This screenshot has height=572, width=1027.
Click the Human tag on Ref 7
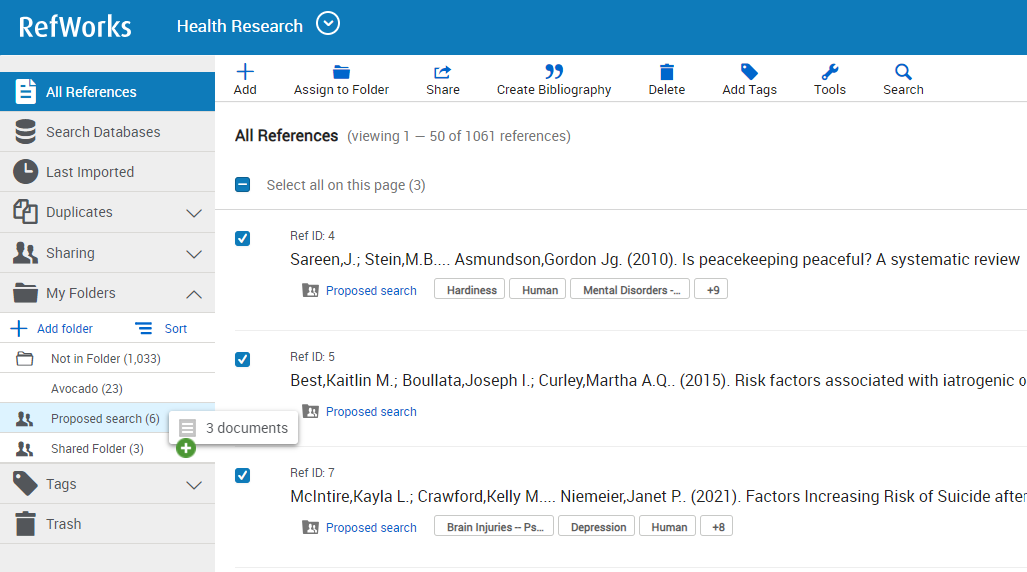pyautogui.click(x=668, y=527)
